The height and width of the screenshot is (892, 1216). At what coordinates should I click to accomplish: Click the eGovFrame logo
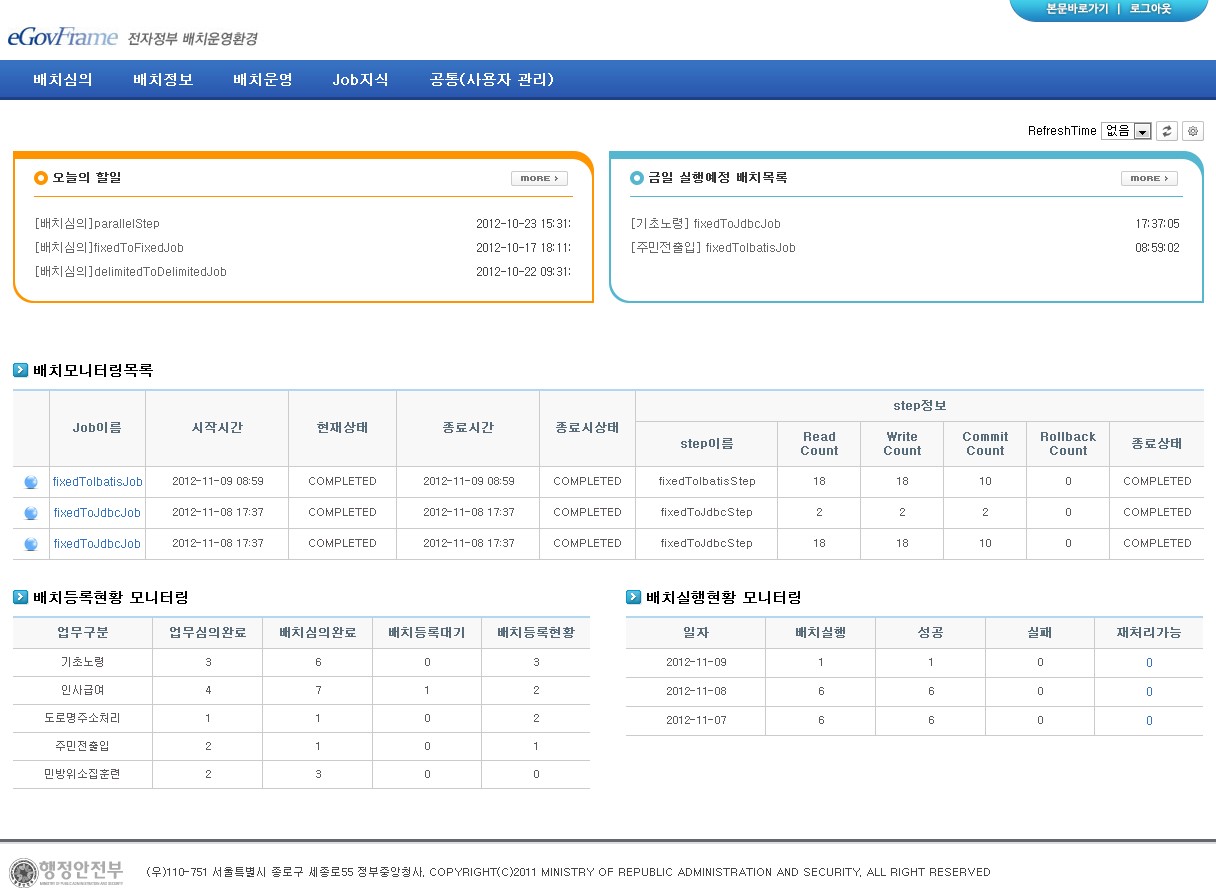pyautogui.click(x=62, y=38)
